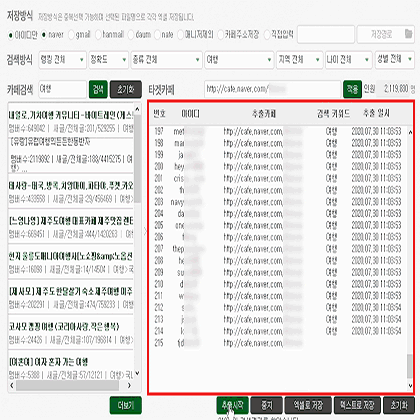Viewport: 420px width, 420px height.
Task: Open the 랭킹 전체 dropdown
Action: click(x=62, y=60)
